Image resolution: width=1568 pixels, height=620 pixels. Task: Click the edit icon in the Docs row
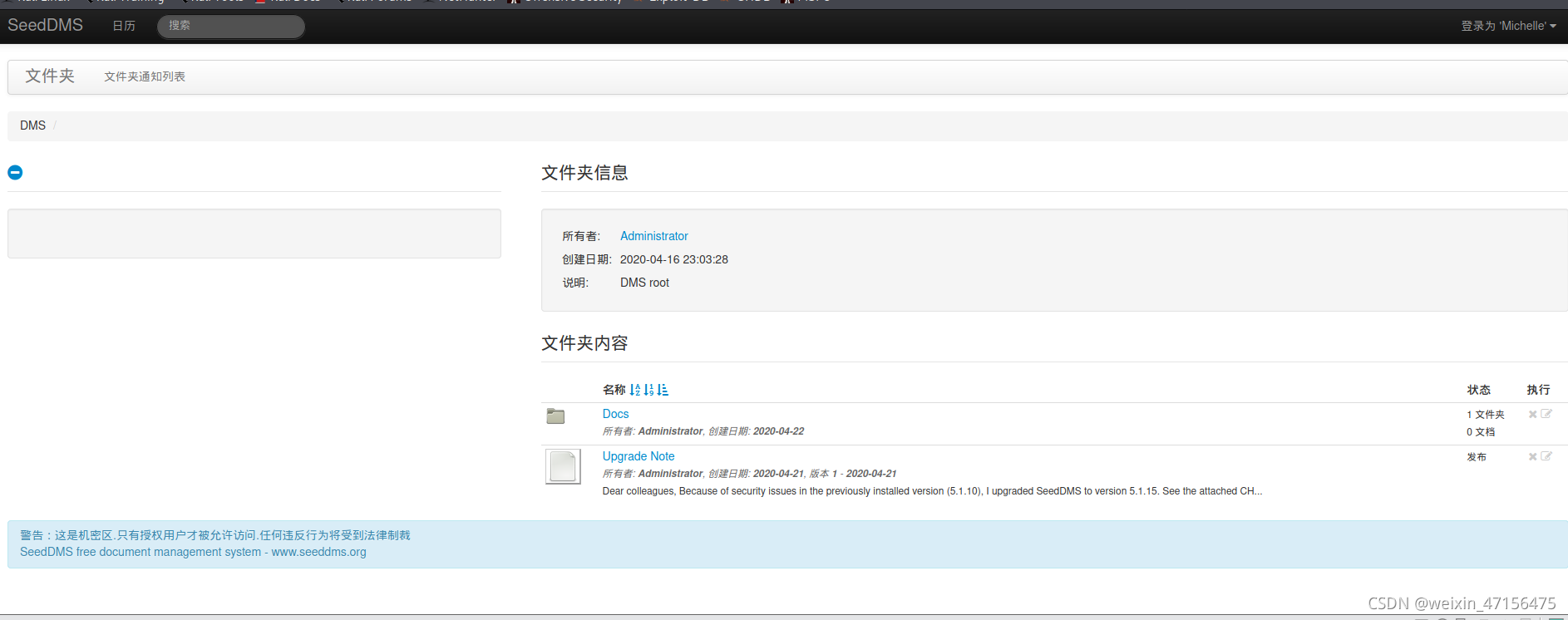point(1546,414)
